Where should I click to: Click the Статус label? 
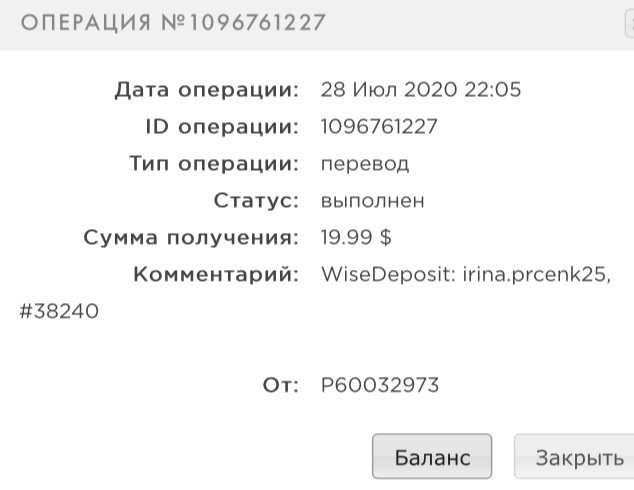click(257, 201)
